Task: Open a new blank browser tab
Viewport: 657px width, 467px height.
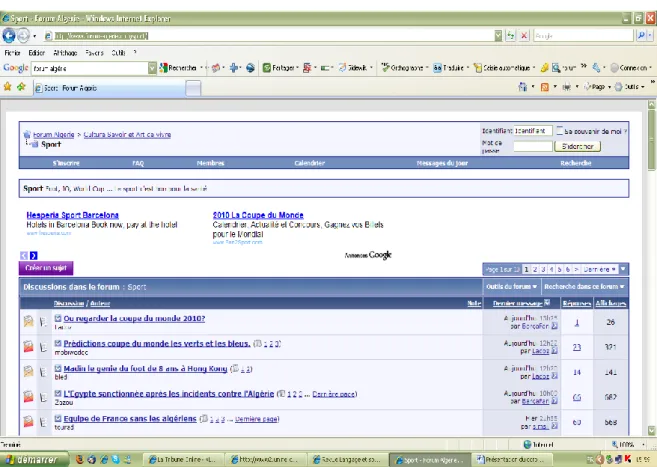Action: click(193, 88)
